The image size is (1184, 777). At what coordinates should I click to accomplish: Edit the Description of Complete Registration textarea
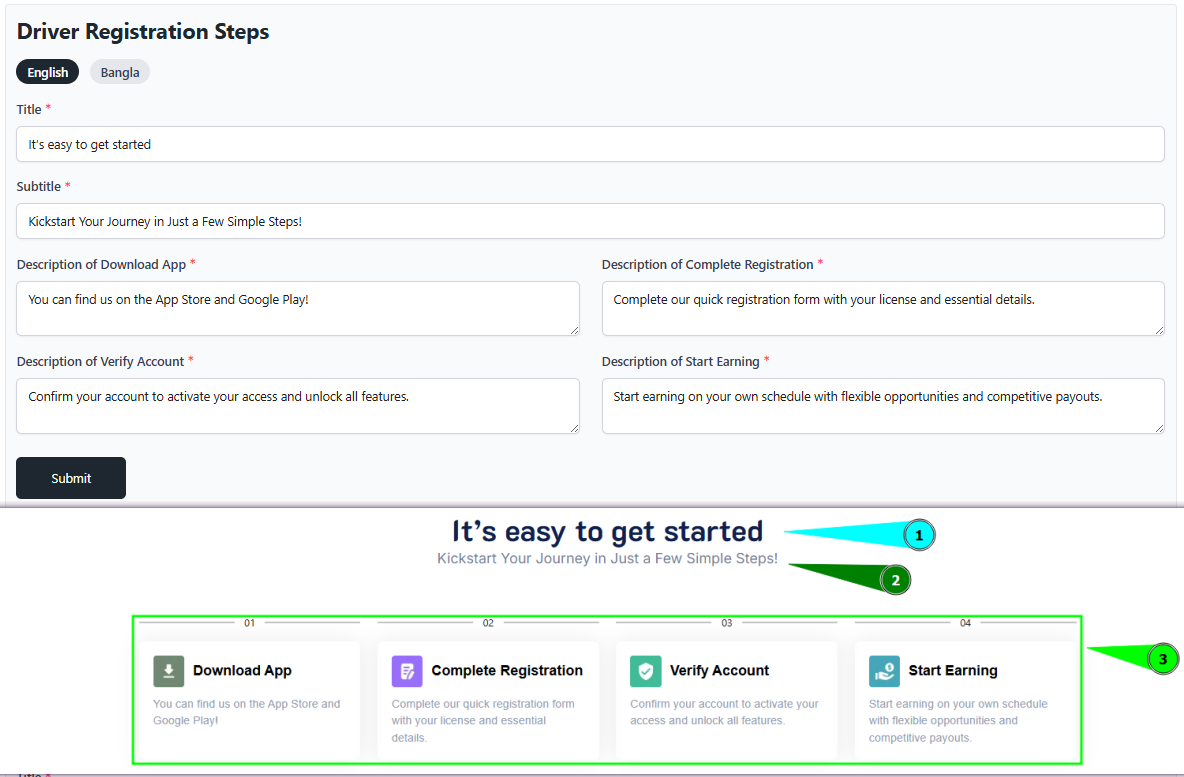pos(883,308)
